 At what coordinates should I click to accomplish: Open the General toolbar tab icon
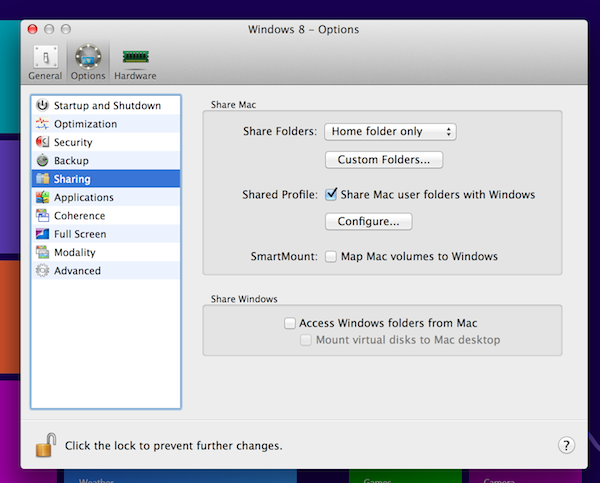[x=46, y=57]
